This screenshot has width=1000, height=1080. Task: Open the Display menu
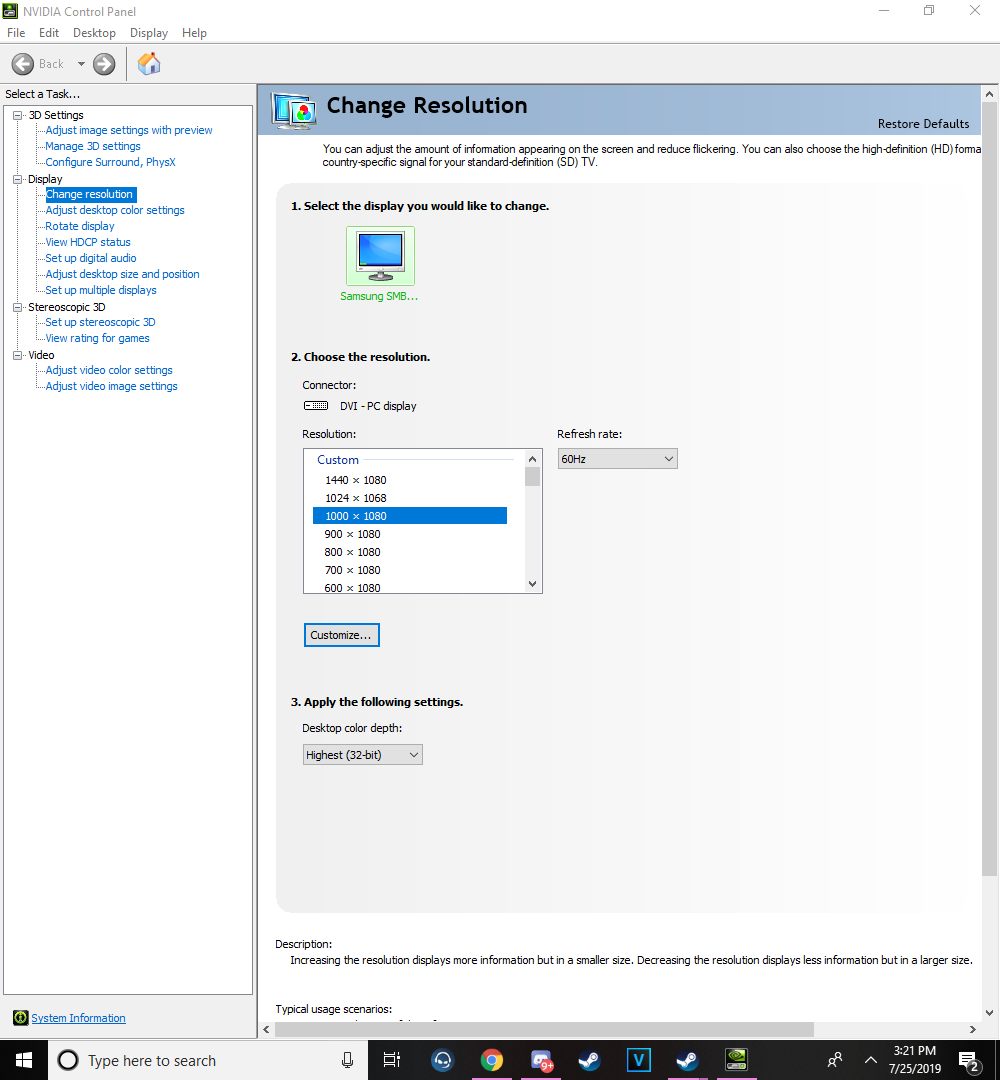[149, 33]
